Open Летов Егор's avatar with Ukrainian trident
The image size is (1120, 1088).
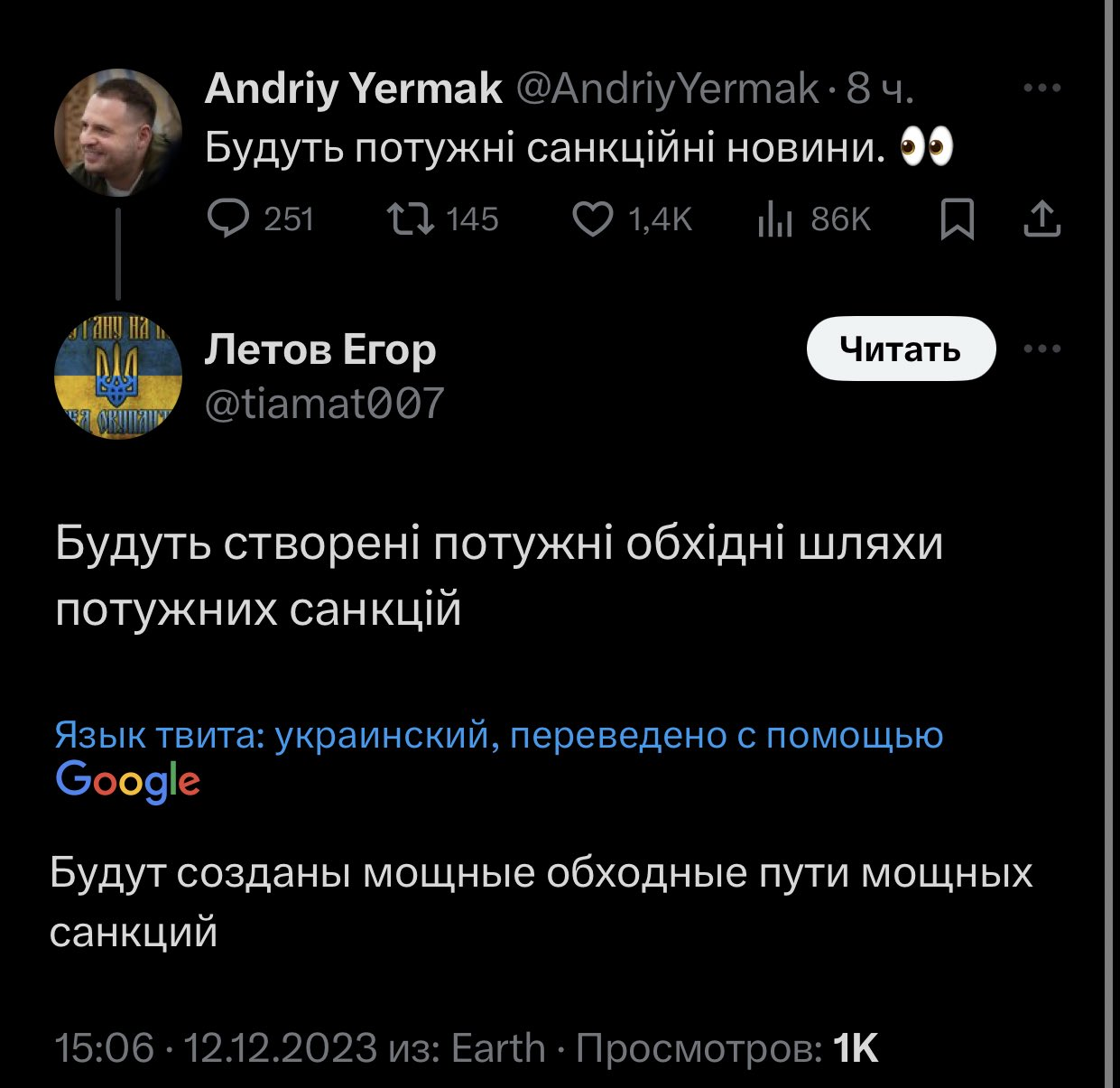click(118, 377)
